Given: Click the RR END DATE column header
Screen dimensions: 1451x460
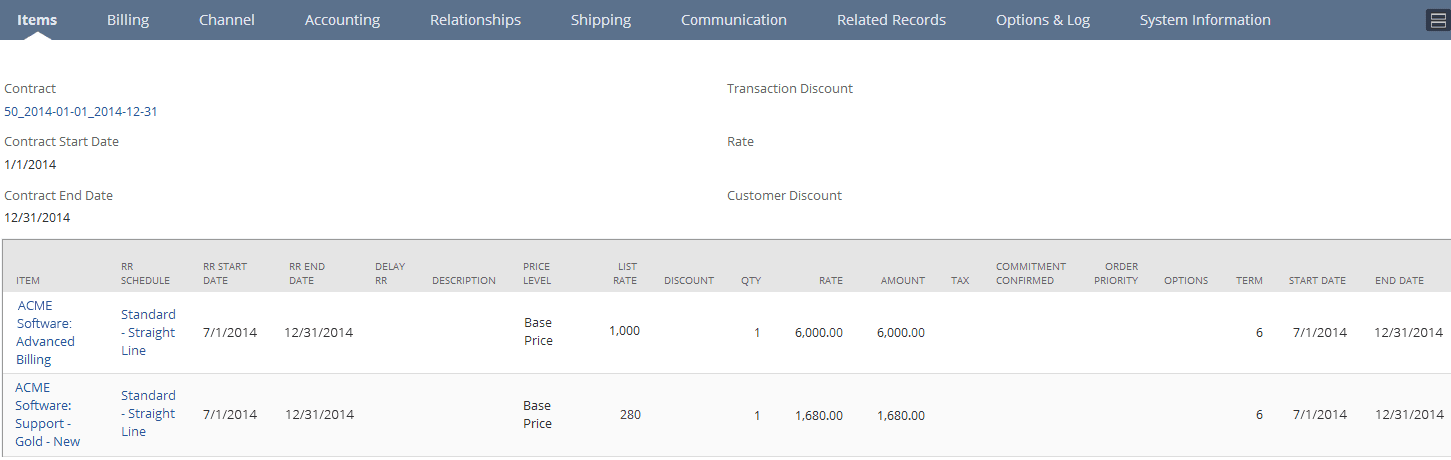Looking at the screenshot, I should [x=307, y=274].
